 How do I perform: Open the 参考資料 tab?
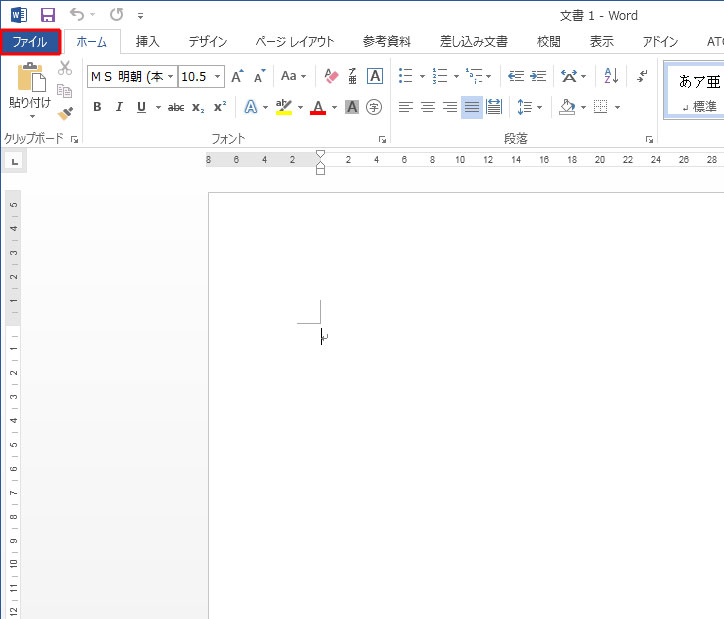click(x=386, y=42)
